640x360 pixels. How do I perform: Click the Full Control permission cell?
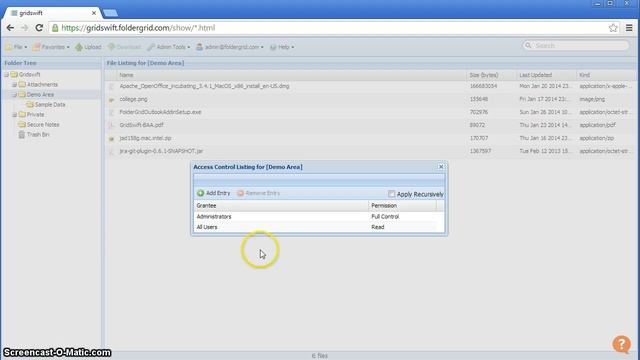tap(385, 217)
